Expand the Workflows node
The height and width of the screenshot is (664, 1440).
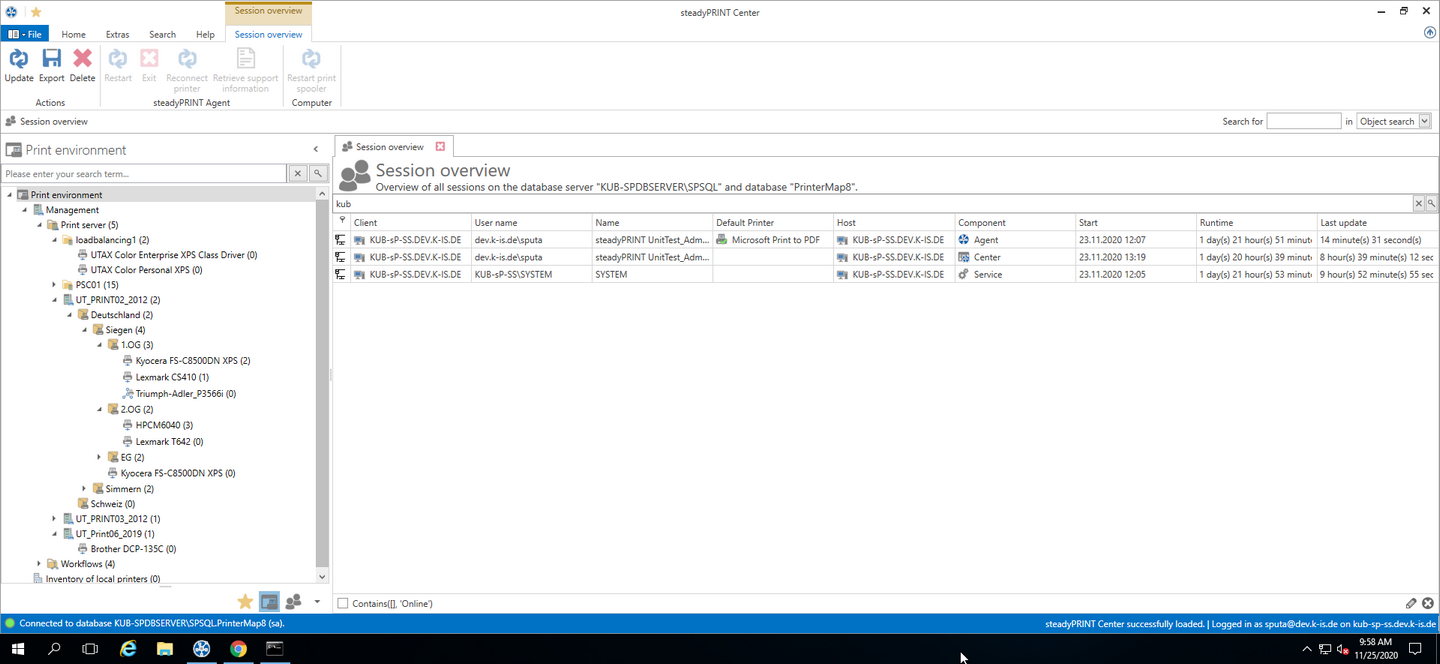pos(40,564)
